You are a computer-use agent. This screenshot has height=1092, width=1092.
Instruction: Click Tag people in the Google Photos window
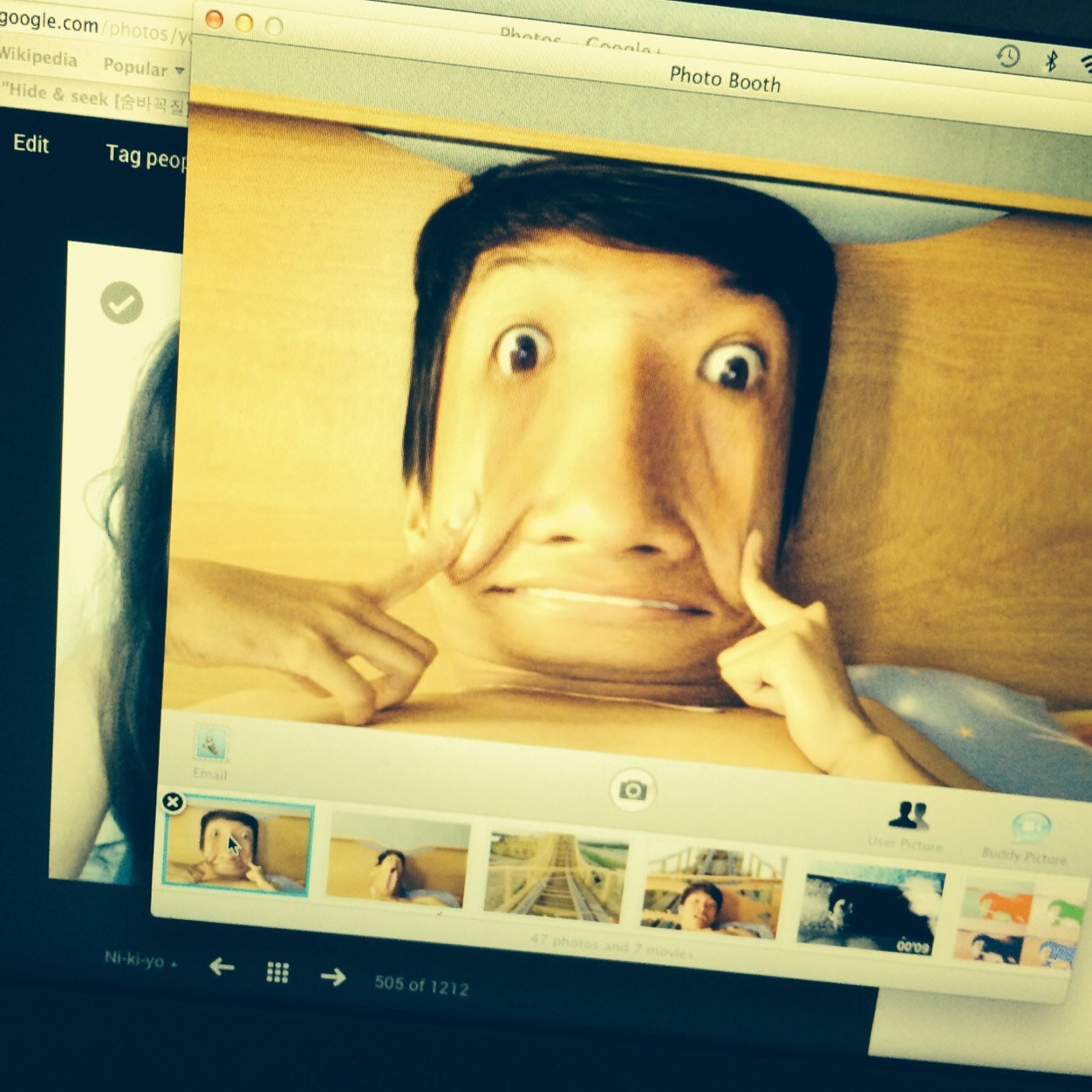[145, 157]
